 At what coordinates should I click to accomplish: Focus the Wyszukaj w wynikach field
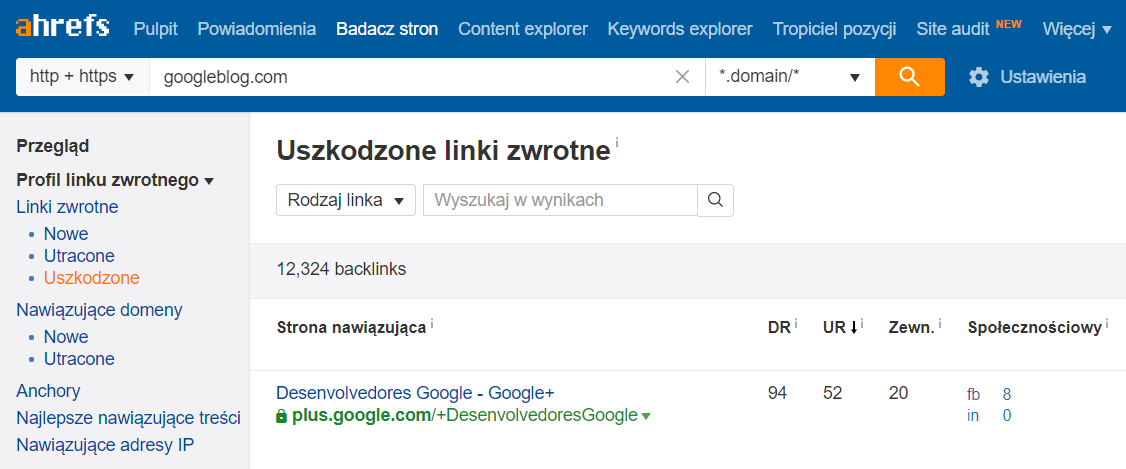pos(560,200)
